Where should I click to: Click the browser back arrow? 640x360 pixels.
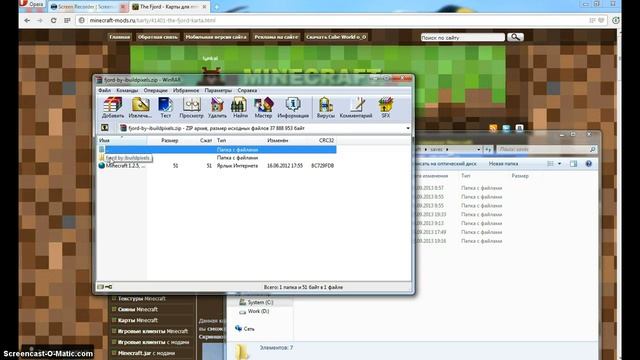pos(27,20)
